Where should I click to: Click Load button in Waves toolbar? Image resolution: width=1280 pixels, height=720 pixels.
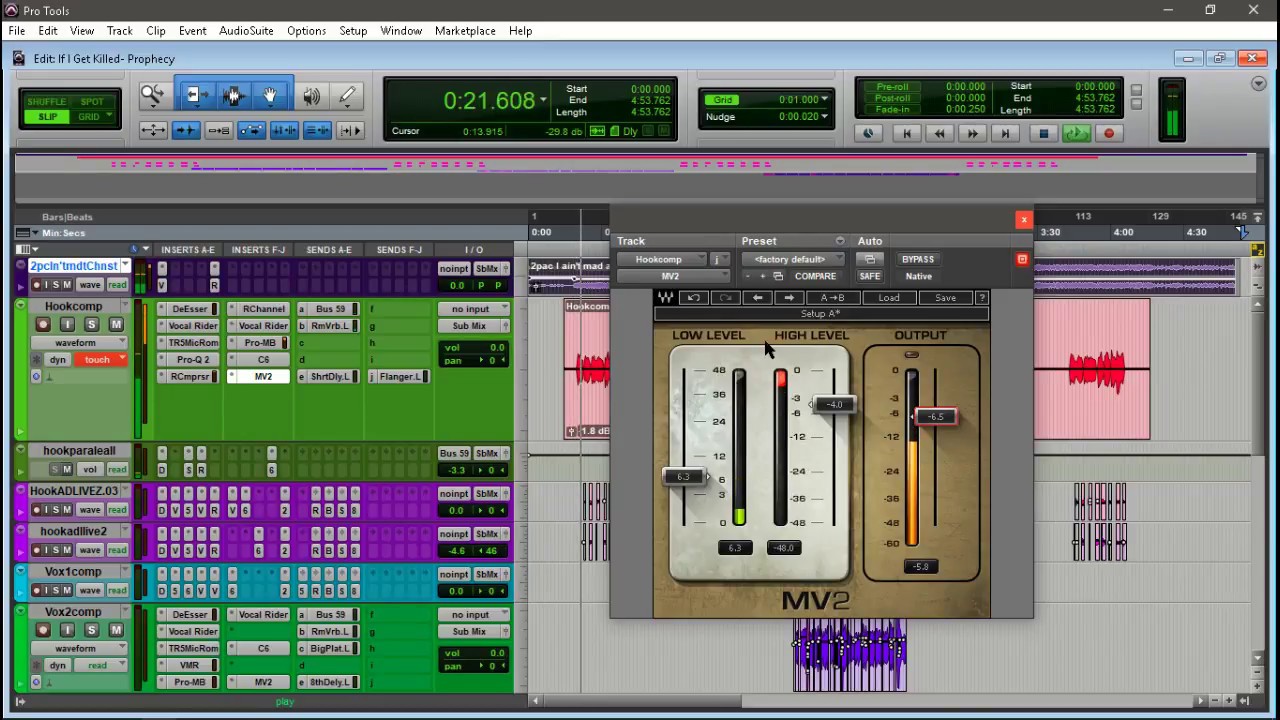(889, 298)
